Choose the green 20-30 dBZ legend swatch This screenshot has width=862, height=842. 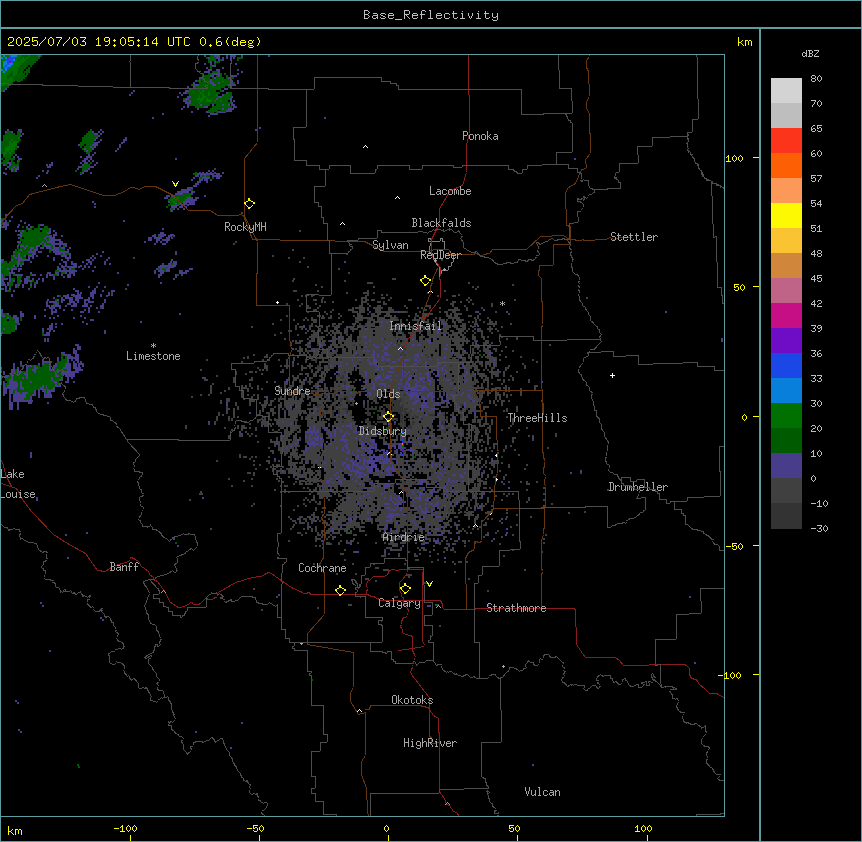click(x=786, y=416)
